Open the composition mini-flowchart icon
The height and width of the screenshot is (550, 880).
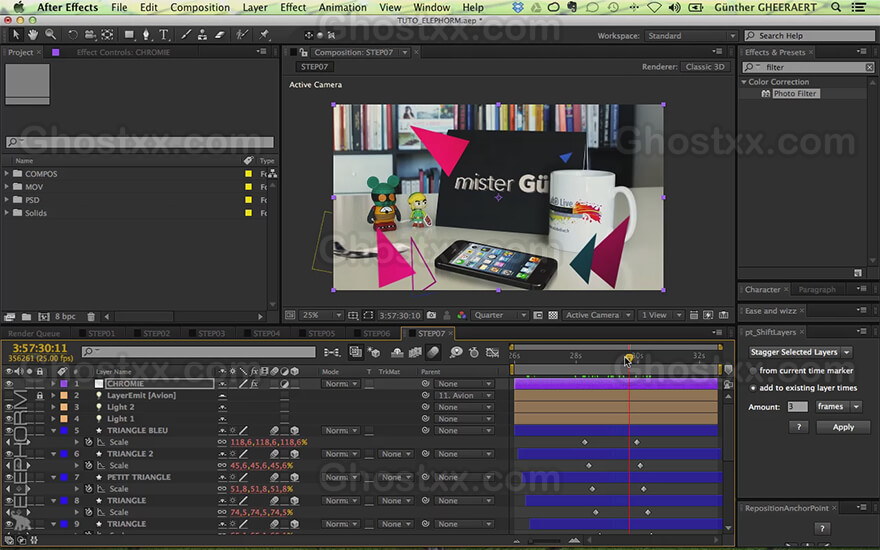(x=332, y=352)
